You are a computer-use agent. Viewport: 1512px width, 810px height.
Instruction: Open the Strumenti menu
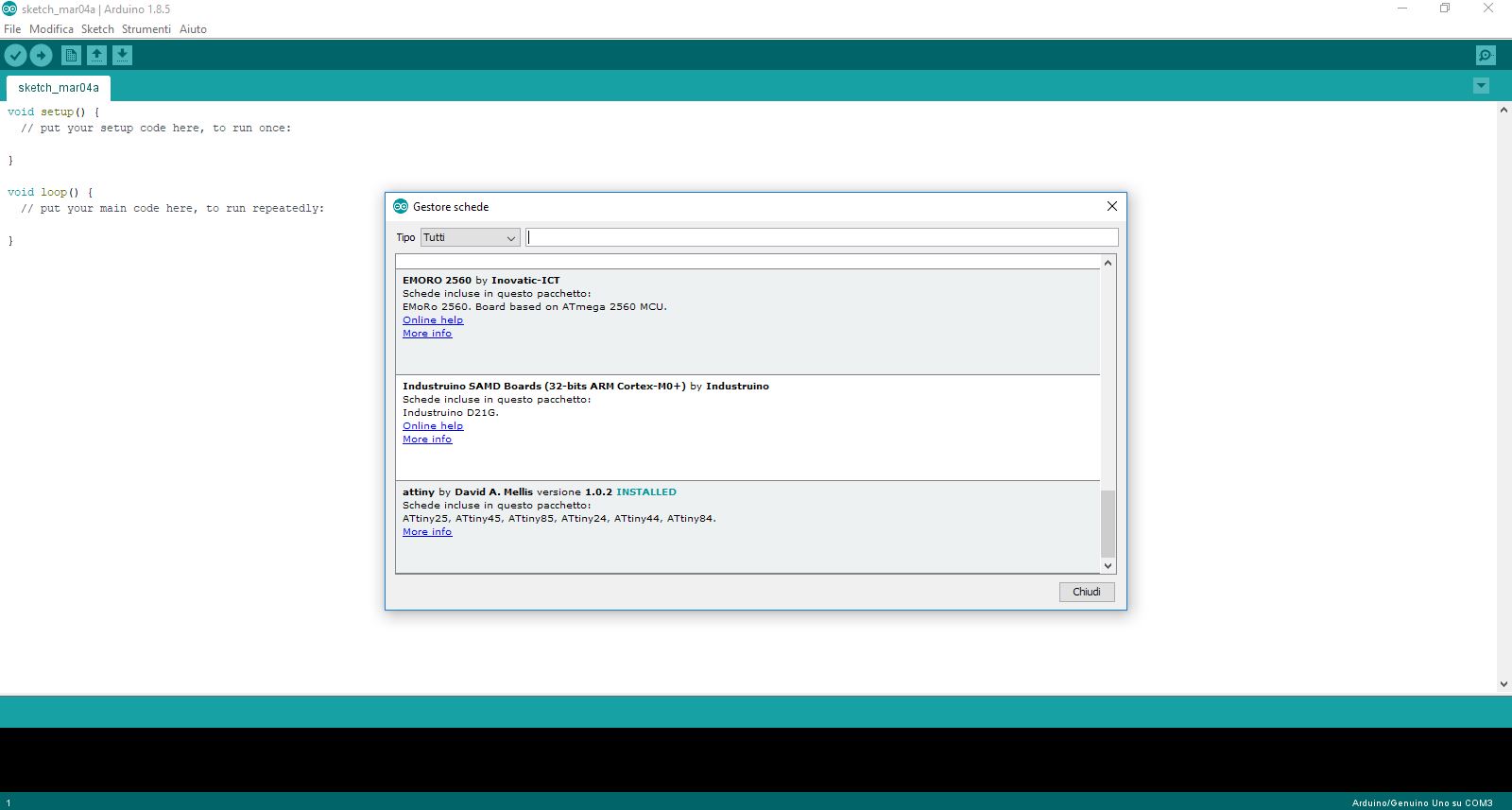[x=146, y=29]
